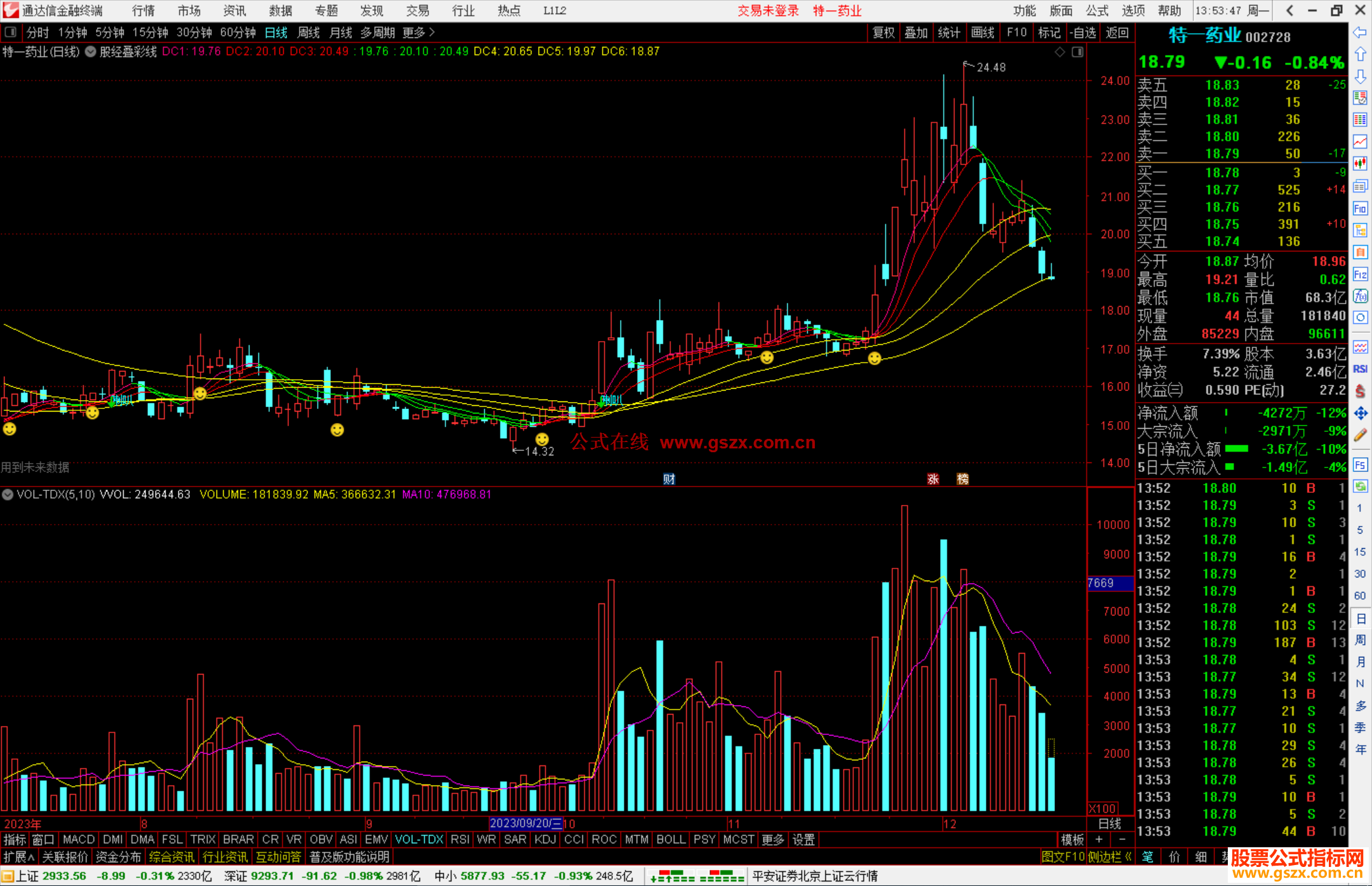Image resolution: width=1372 pixels, height=886 pixels.
Task: Click the candlestick chart icon in sidebar
Action: (x=1360, y=164)
